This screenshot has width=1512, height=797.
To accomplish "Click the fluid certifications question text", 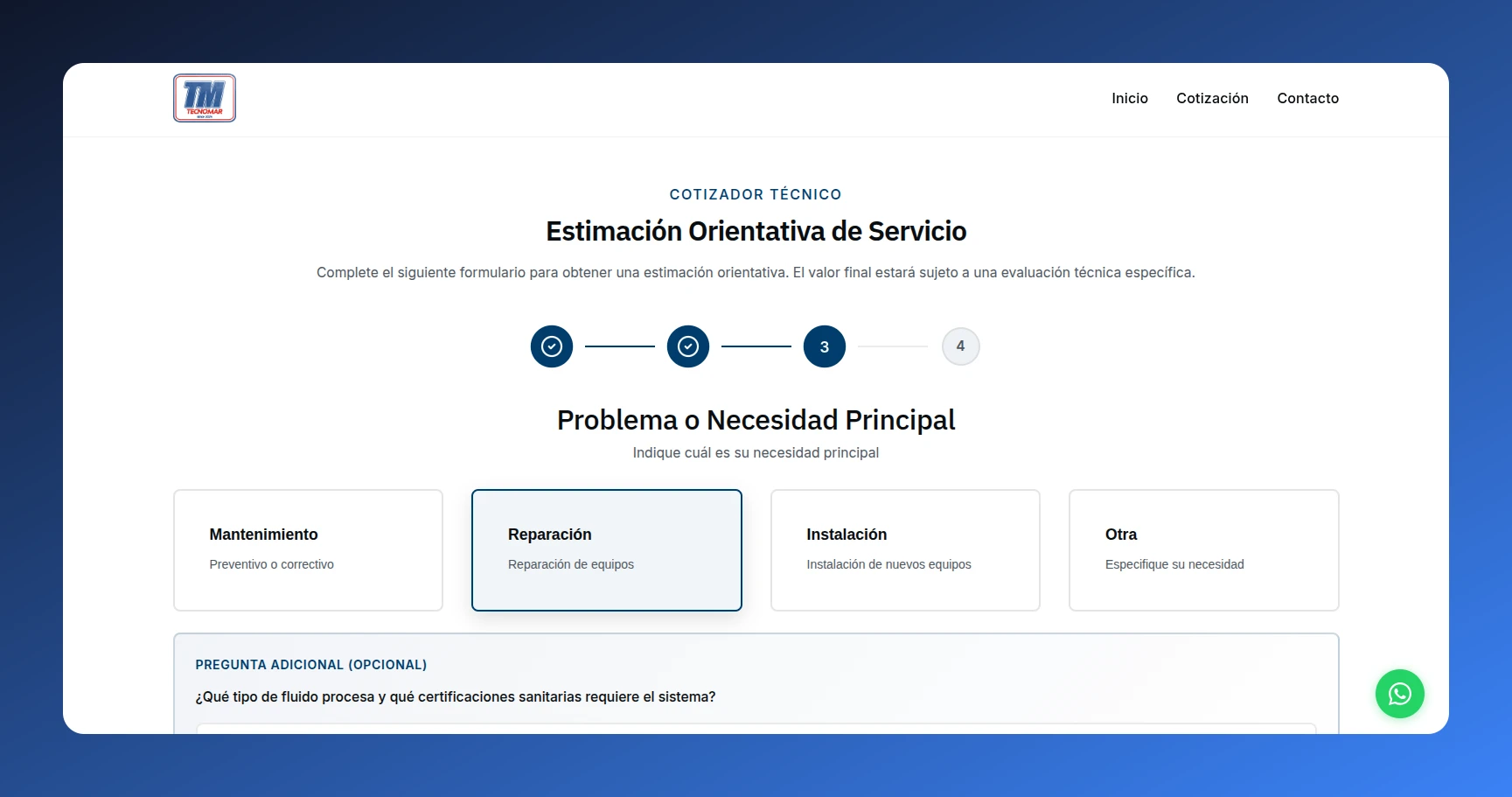I will [456, 697].
